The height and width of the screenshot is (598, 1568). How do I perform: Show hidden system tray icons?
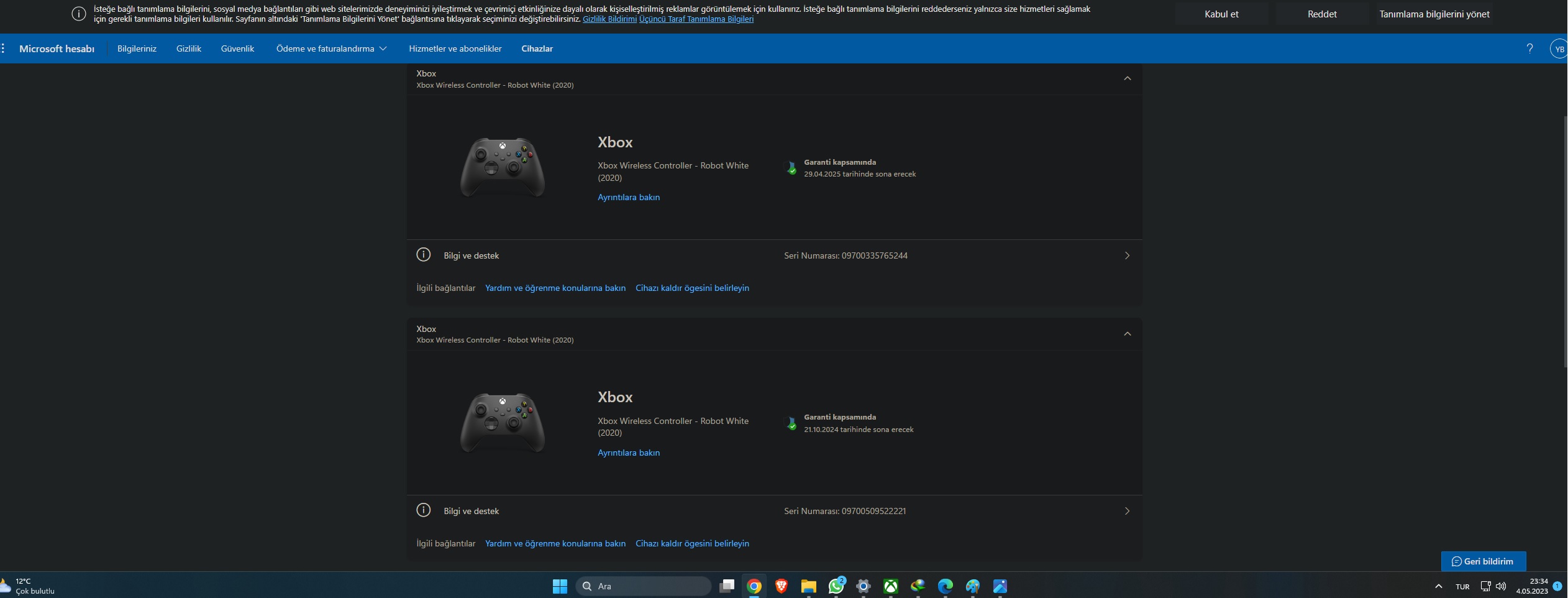click(1438, 586)
